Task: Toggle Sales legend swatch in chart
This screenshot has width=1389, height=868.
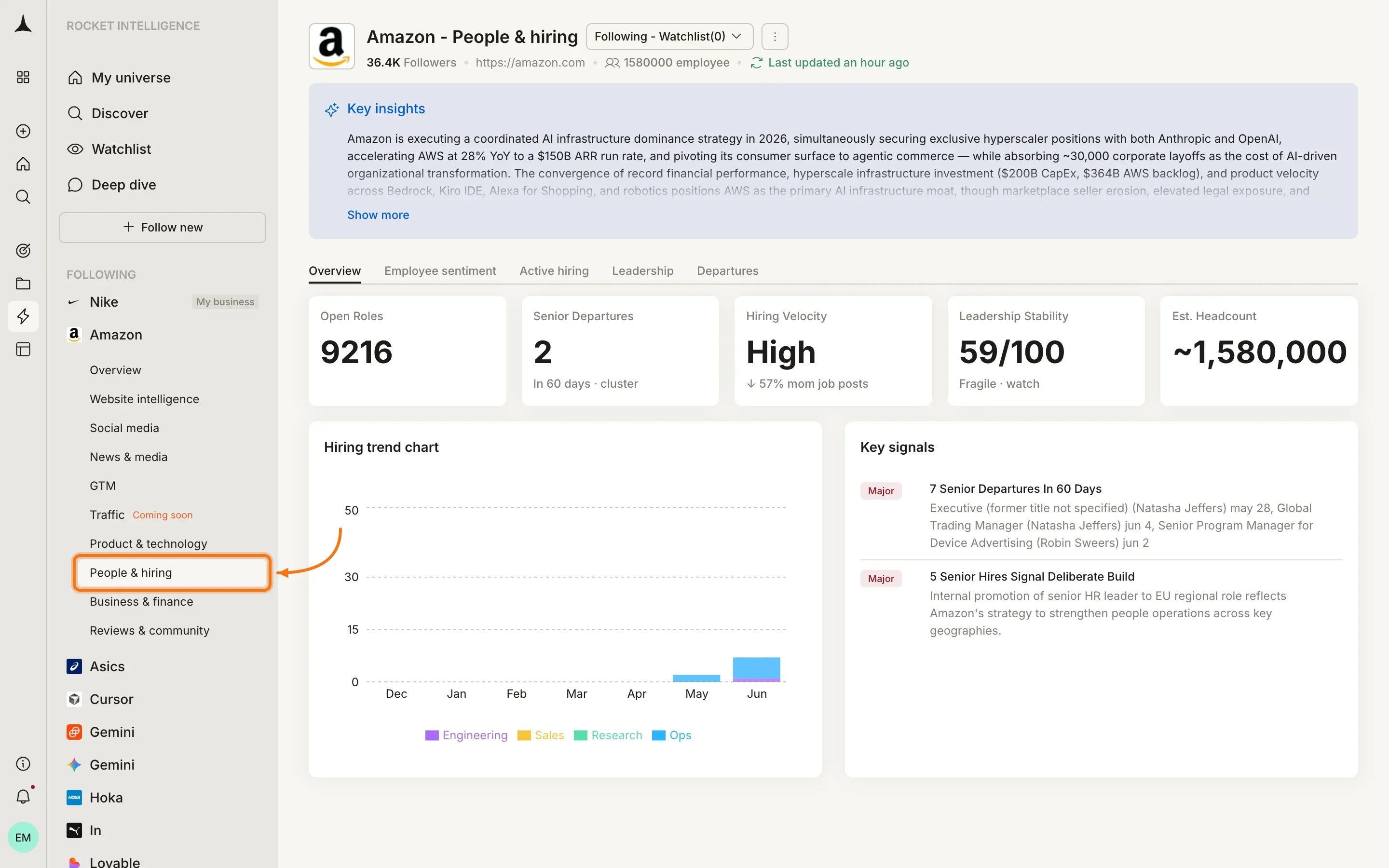Action: [524, 735]
